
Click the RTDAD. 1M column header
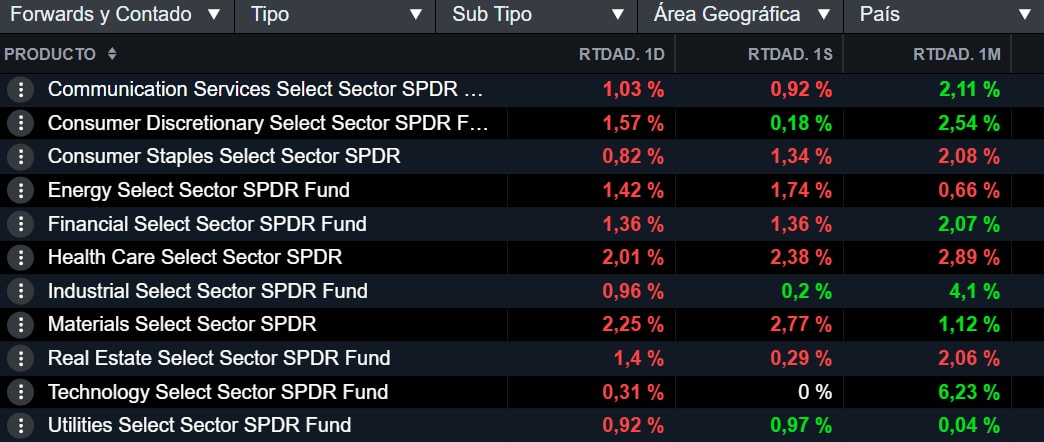[x=957, y=55]
